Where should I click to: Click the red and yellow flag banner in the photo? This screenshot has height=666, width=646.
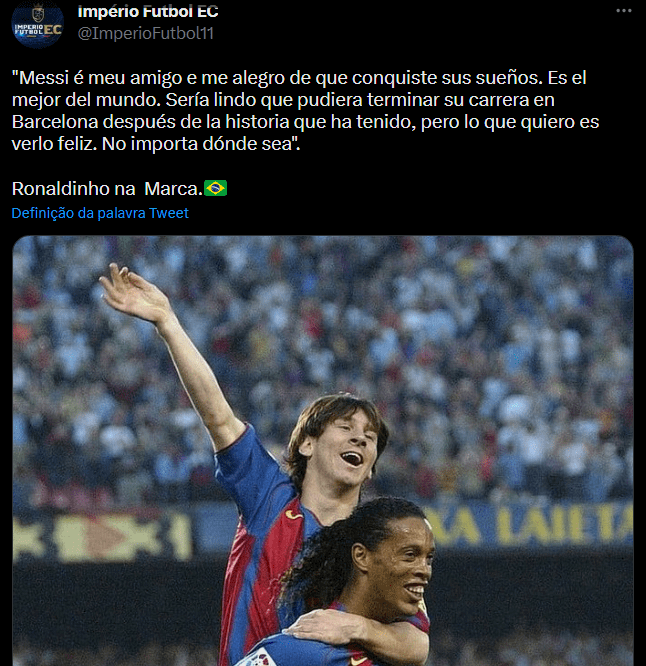tap(102, 536)
